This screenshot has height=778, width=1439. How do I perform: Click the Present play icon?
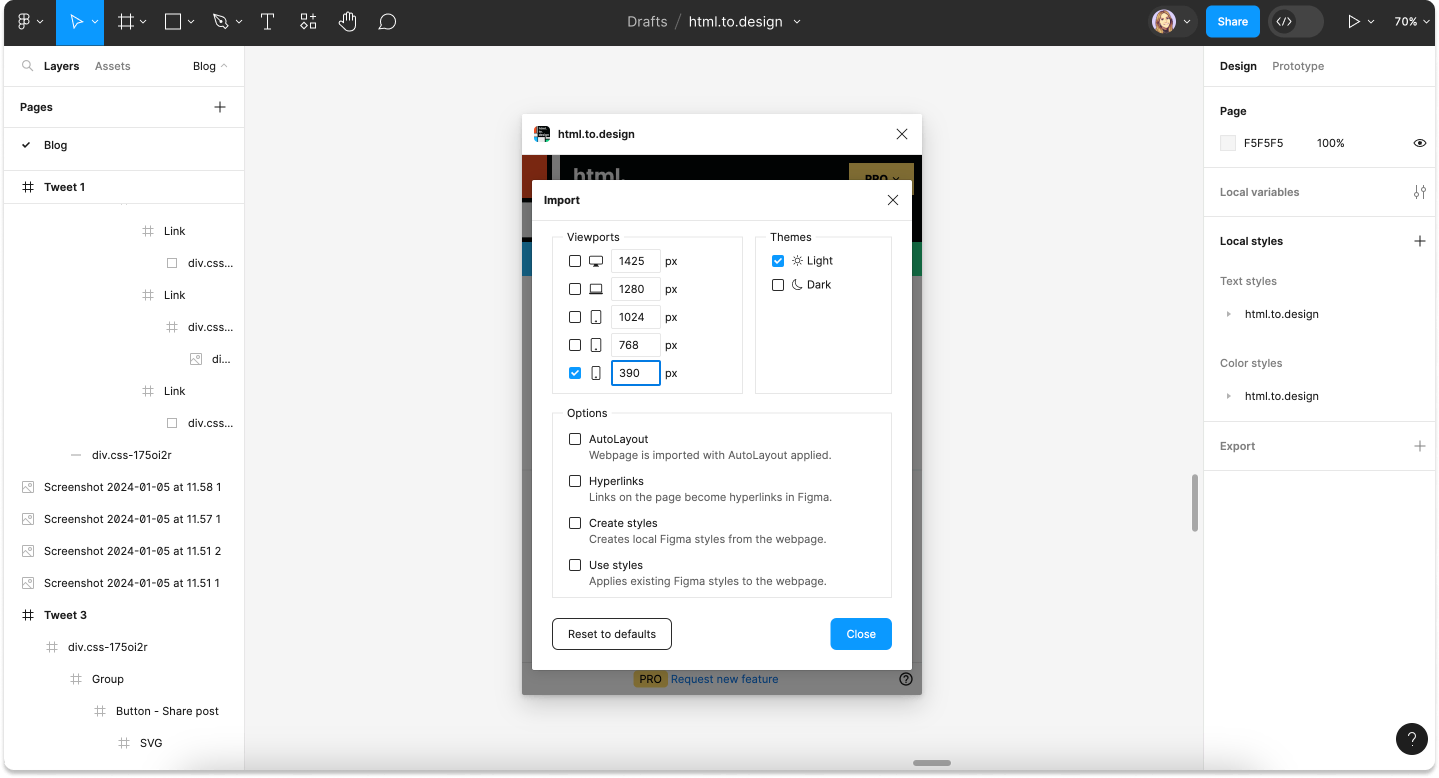(x=1354, y=22)
